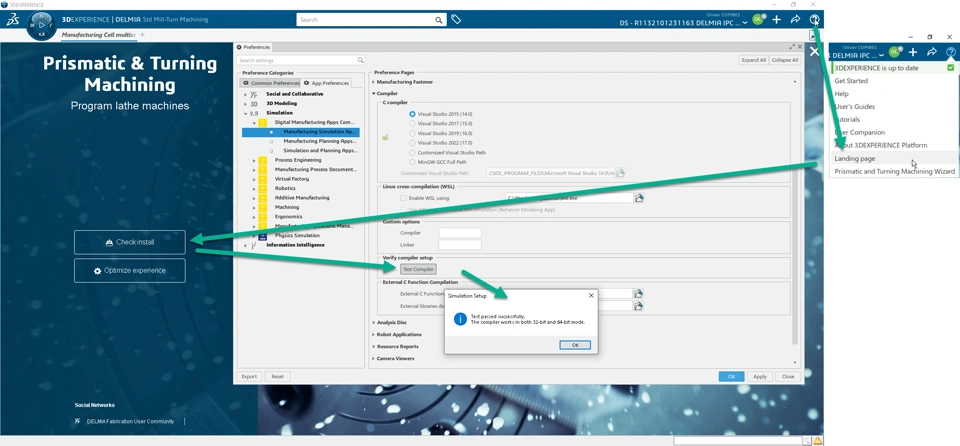The image size is (960, 446).
Task: Switch to Common Preferences tab
Action: coord(271,83)
